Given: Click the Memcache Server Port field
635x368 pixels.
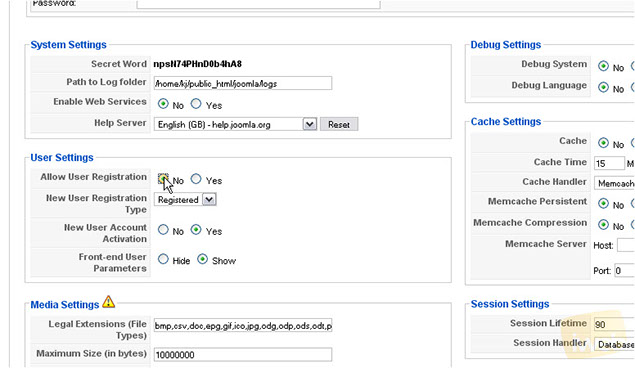Looking at the screenshot, I should 624,270.
